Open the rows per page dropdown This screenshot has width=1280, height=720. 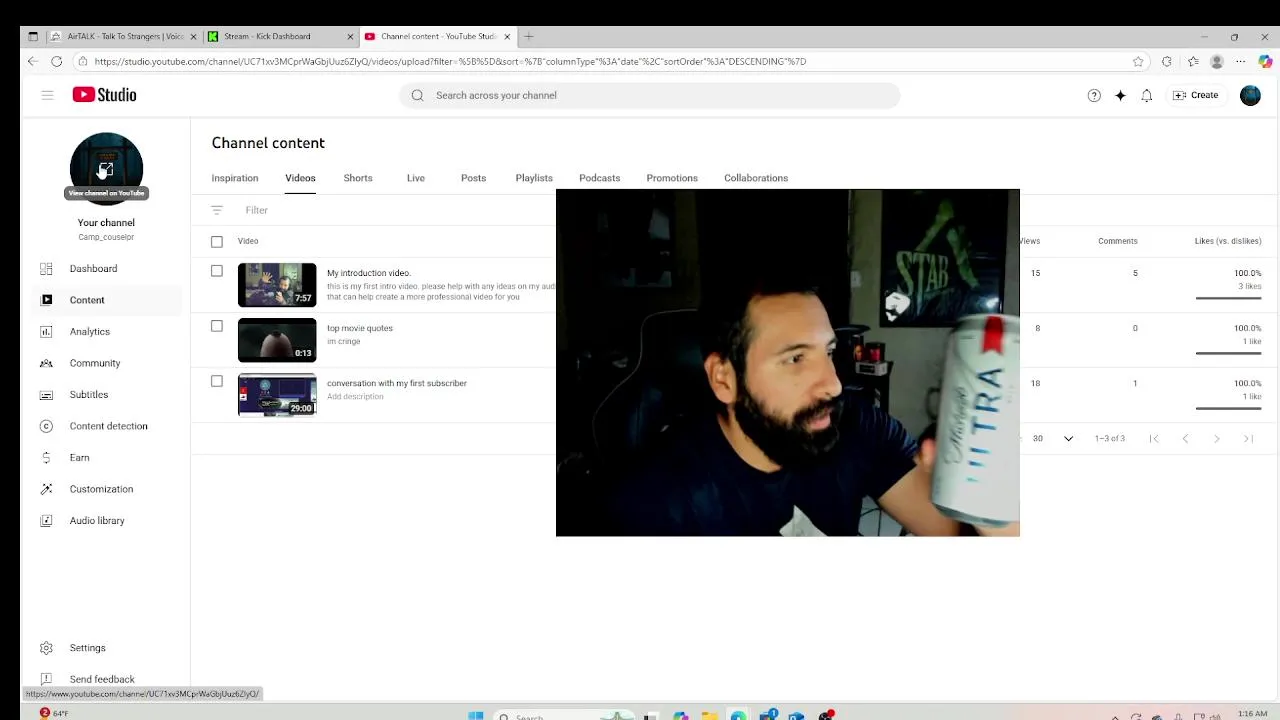1053,438
